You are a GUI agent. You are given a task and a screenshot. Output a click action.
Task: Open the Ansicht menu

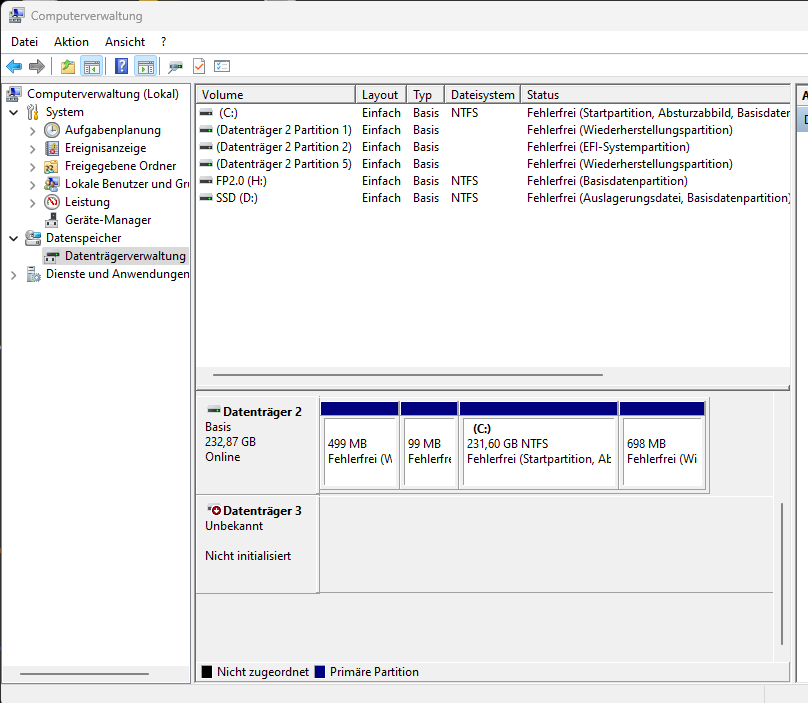pos(125,42)
